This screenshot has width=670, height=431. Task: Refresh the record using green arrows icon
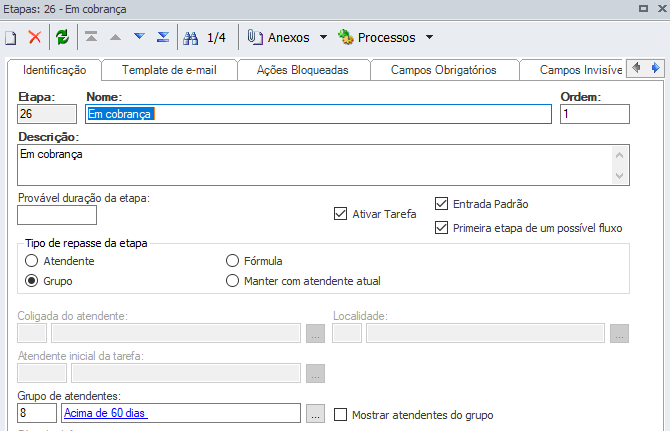tap(62, 37)
